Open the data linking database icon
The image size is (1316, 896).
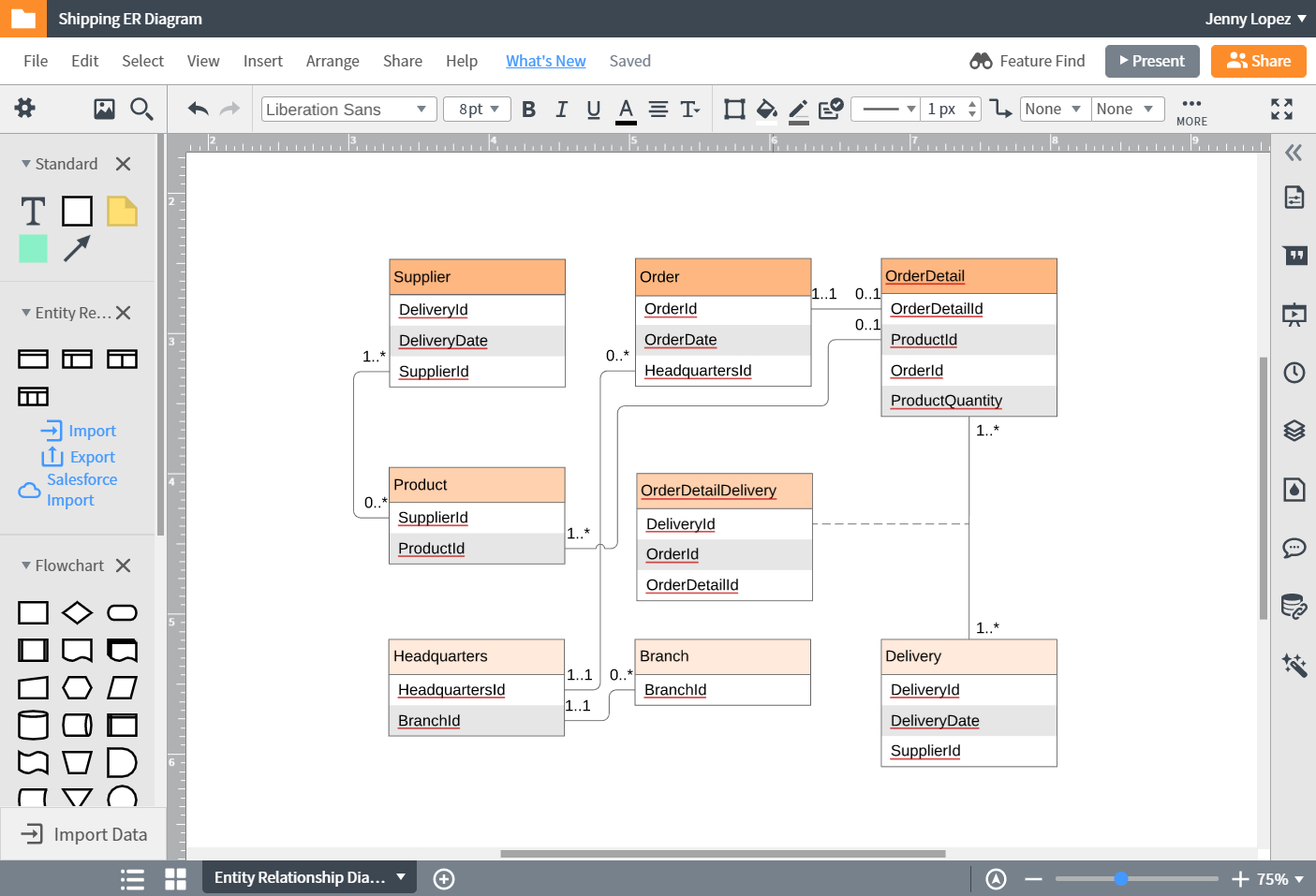click(1294, 607)
